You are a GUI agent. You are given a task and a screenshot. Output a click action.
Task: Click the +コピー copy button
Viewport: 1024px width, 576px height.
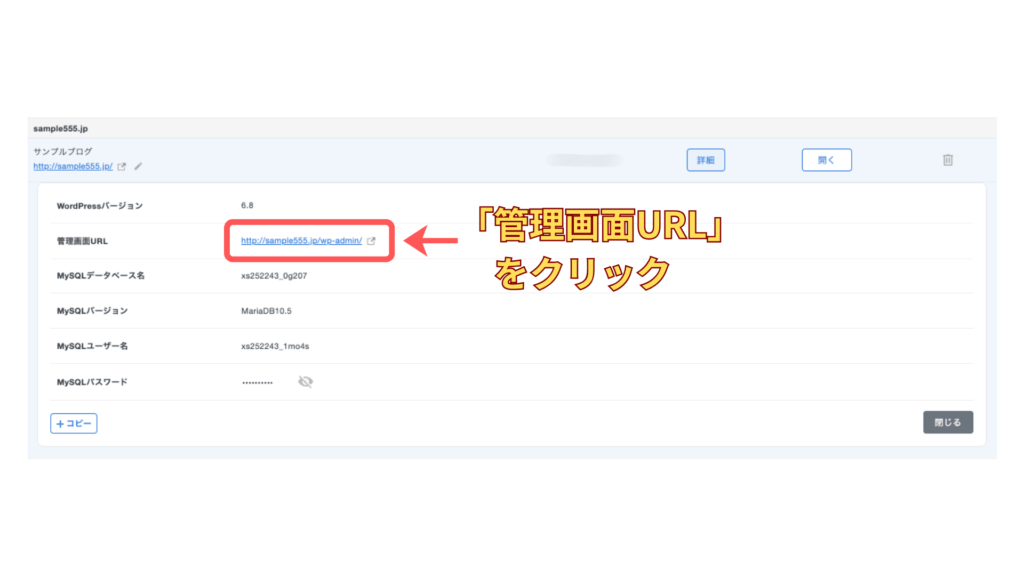74,423
